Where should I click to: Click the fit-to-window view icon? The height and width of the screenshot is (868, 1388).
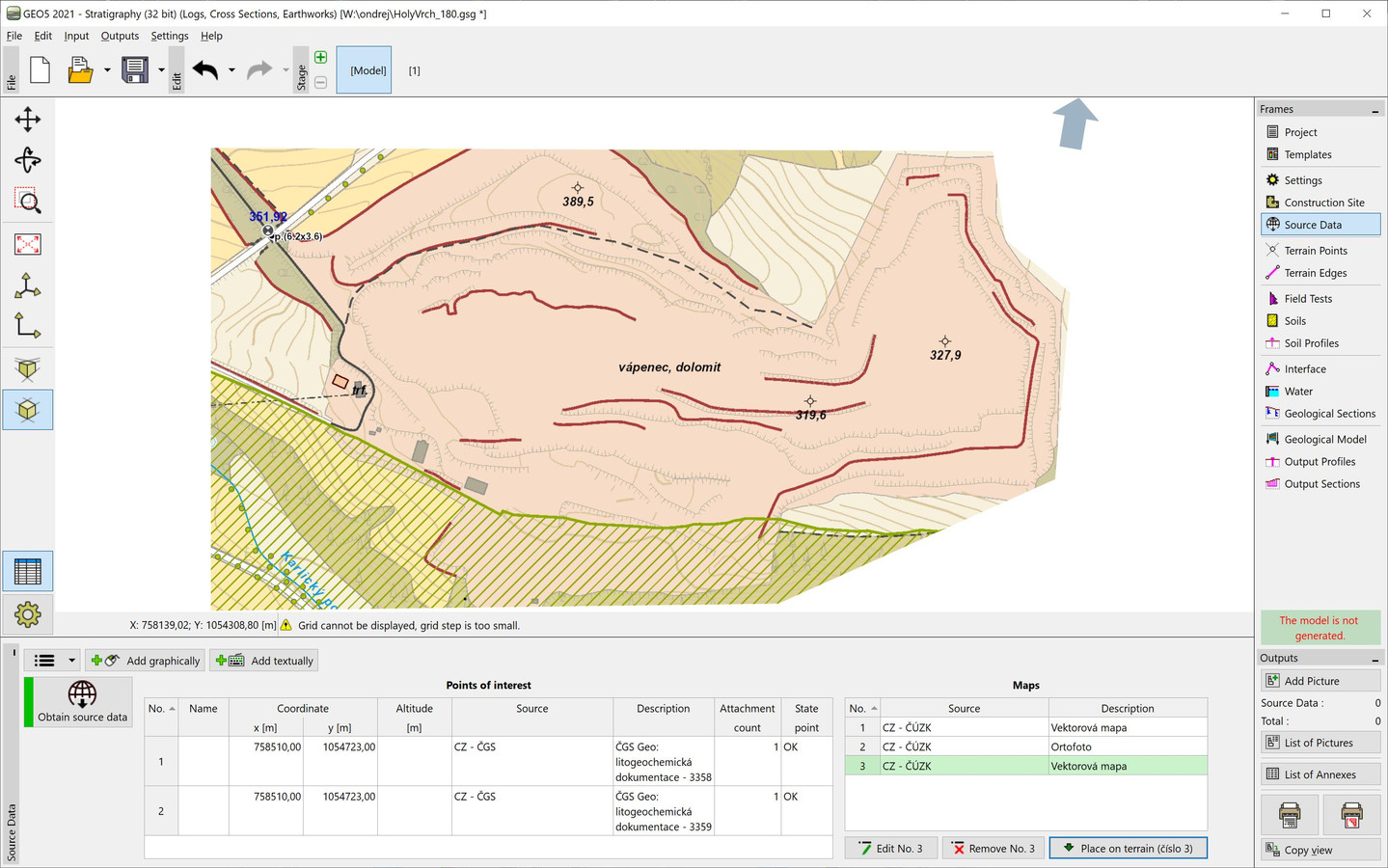coord(27,244)
